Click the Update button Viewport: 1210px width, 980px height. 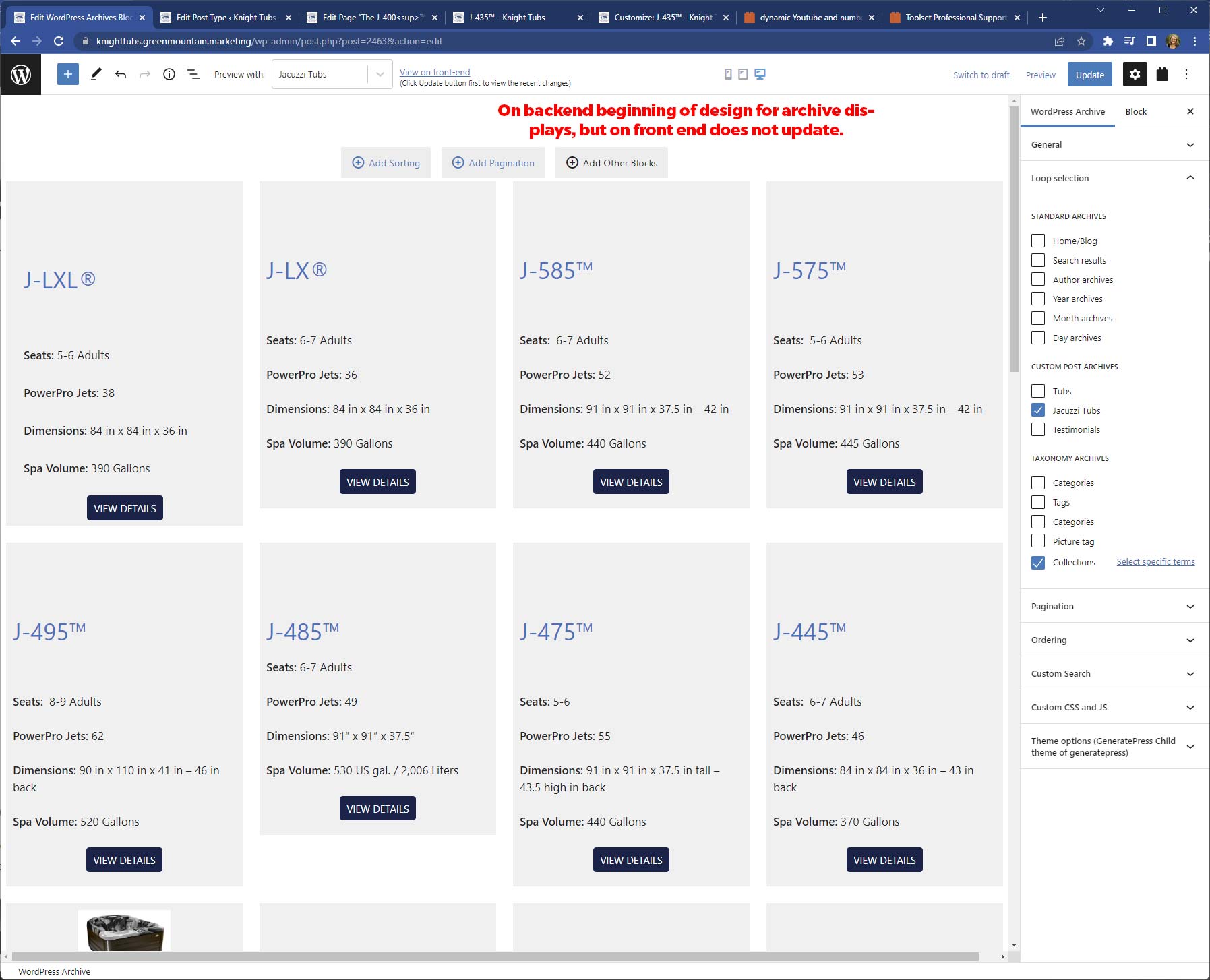pyautogui.click(x=1090, y=75)
